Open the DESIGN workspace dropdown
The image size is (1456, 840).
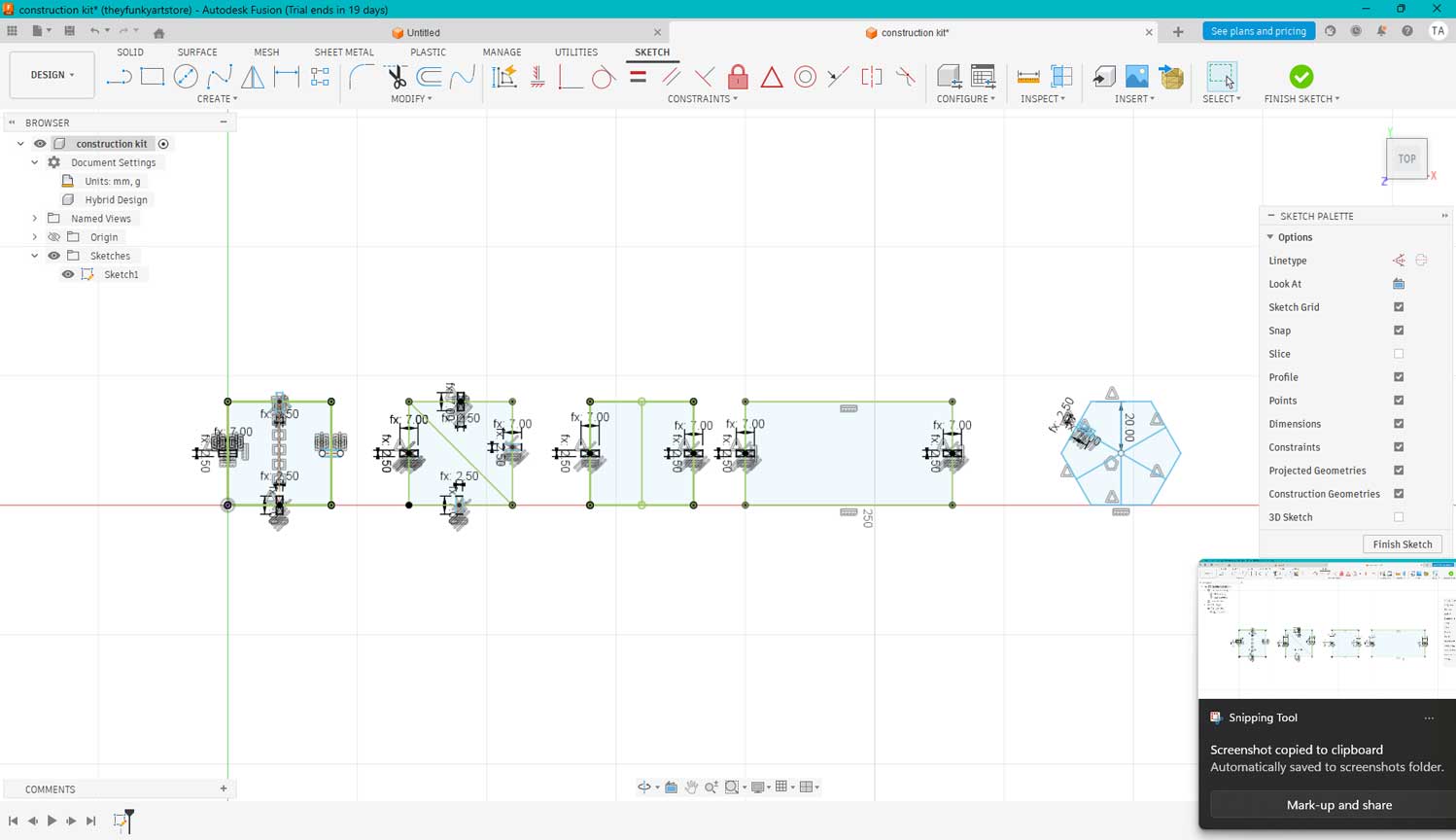tap(52, 75)
